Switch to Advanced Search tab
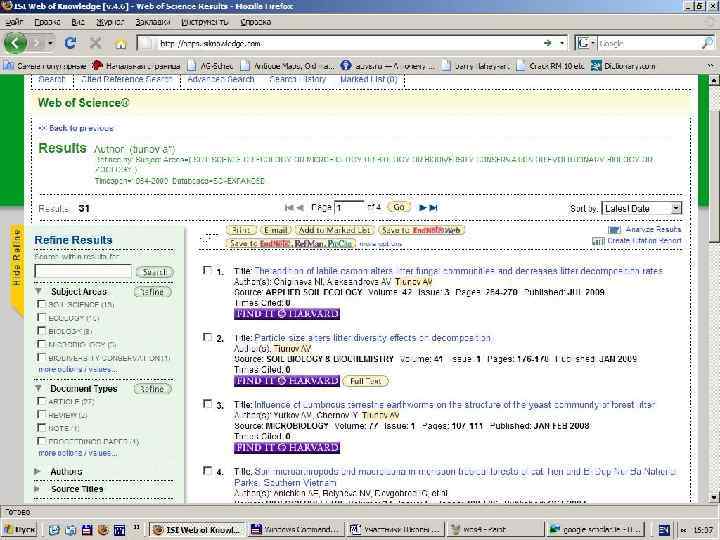 click(x=221, y=79)
